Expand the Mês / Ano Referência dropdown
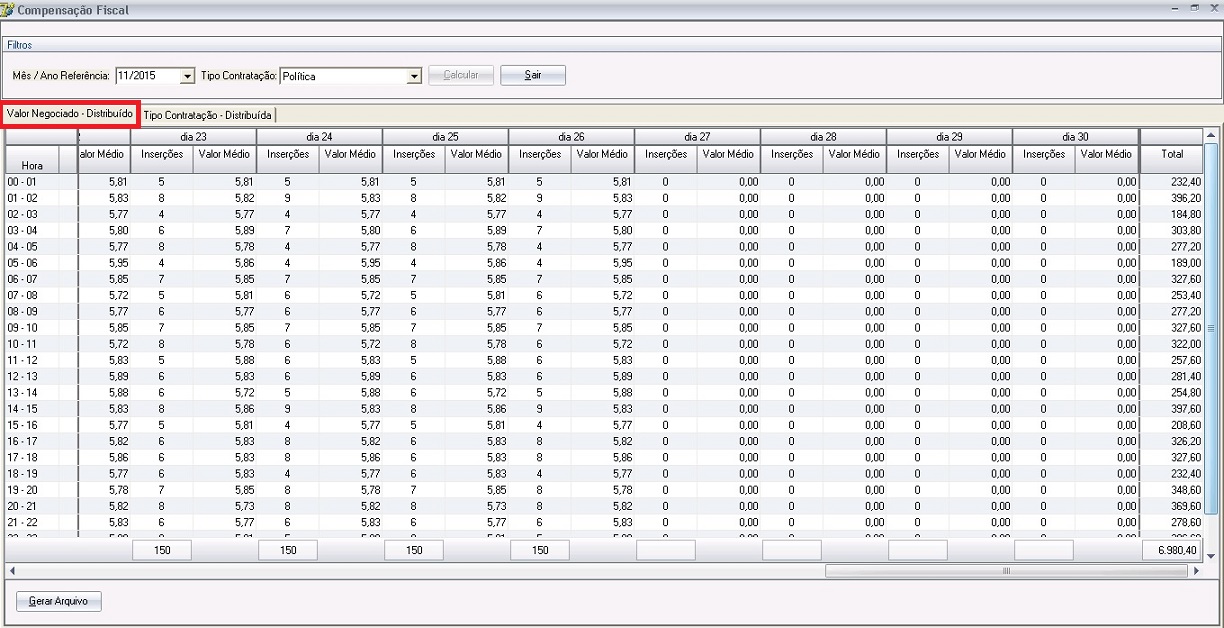This screenshot has width=1224, height=628. pyautogui.click(x=187, y=76)
